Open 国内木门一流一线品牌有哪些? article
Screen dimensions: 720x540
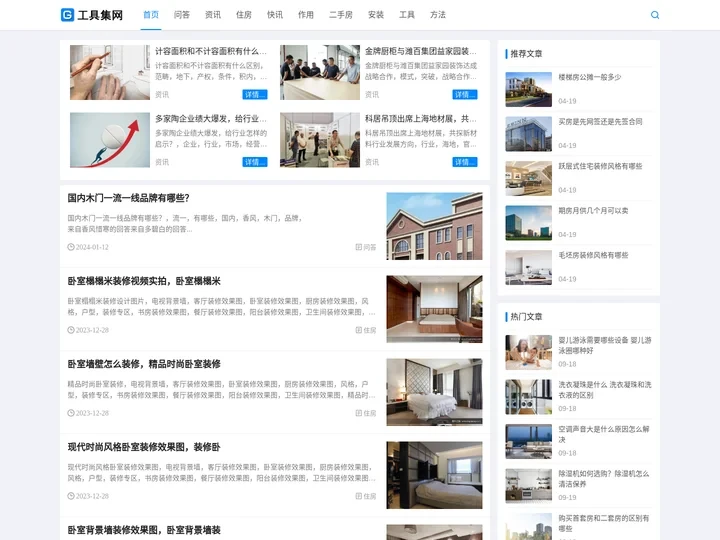coord(129,198)
